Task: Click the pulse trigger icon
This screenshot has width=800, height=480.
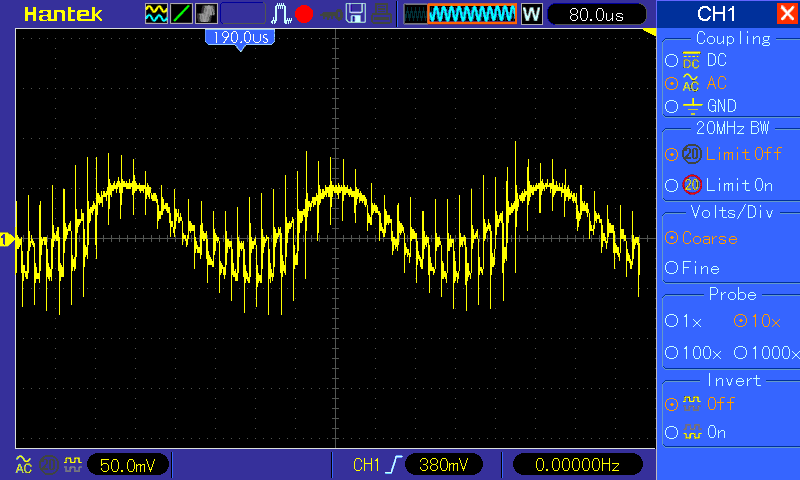Action: coord(281,14)
